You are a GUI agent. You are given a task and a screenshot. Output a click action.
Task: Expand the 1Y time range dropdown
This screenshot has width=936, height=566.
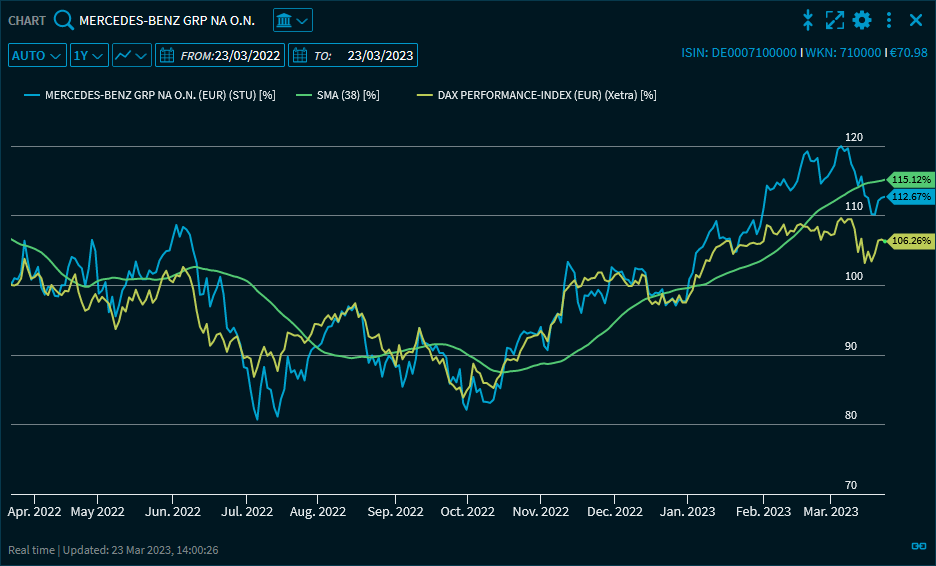89,55
